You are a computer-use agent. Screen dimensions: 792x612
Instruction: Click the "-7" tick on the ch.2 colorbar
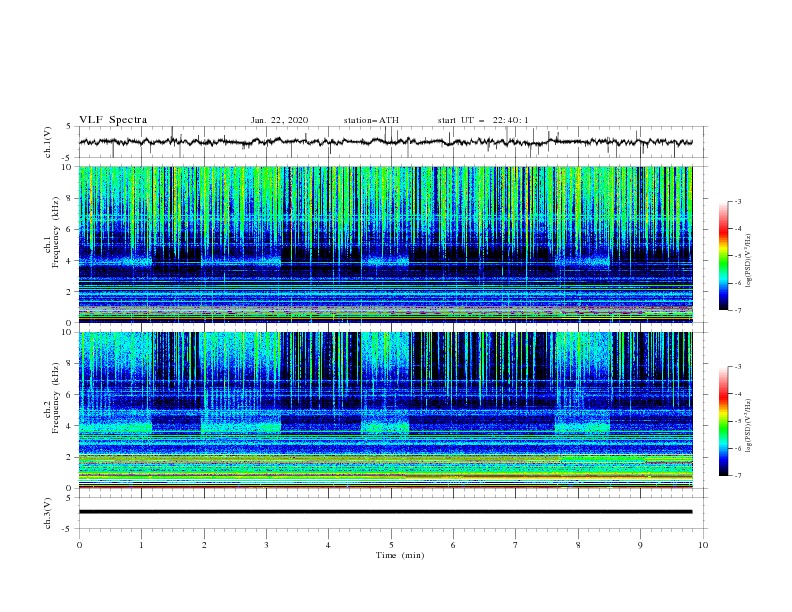[x=737, y=476]
